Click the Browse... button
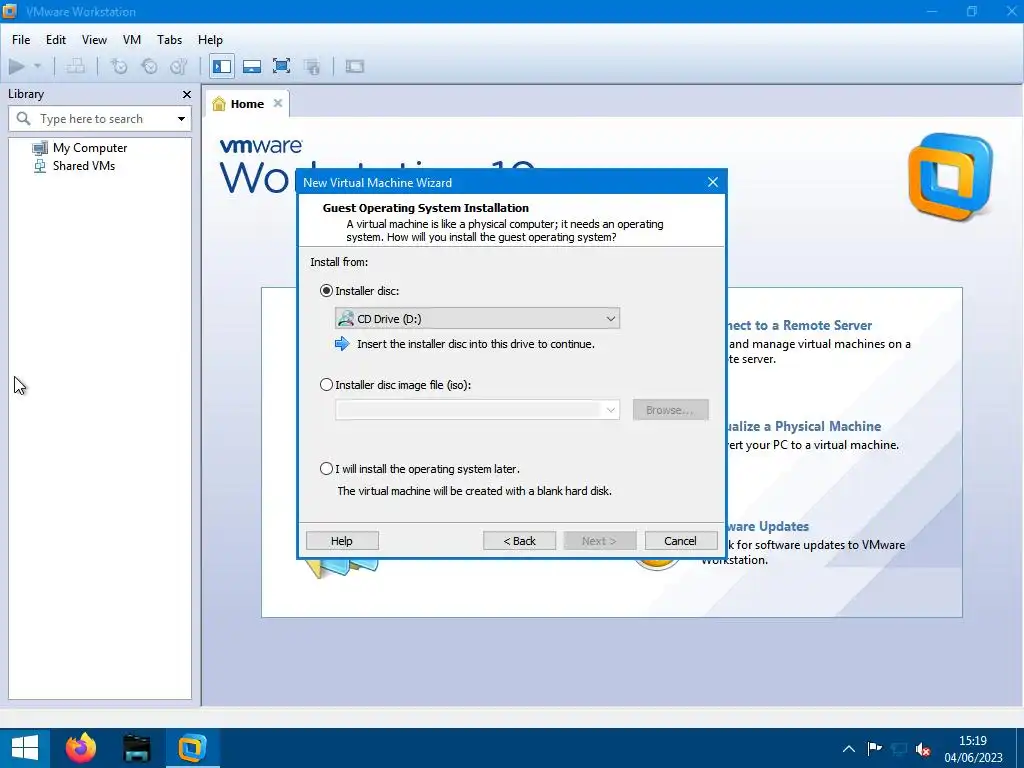 [x=670, y=410]
